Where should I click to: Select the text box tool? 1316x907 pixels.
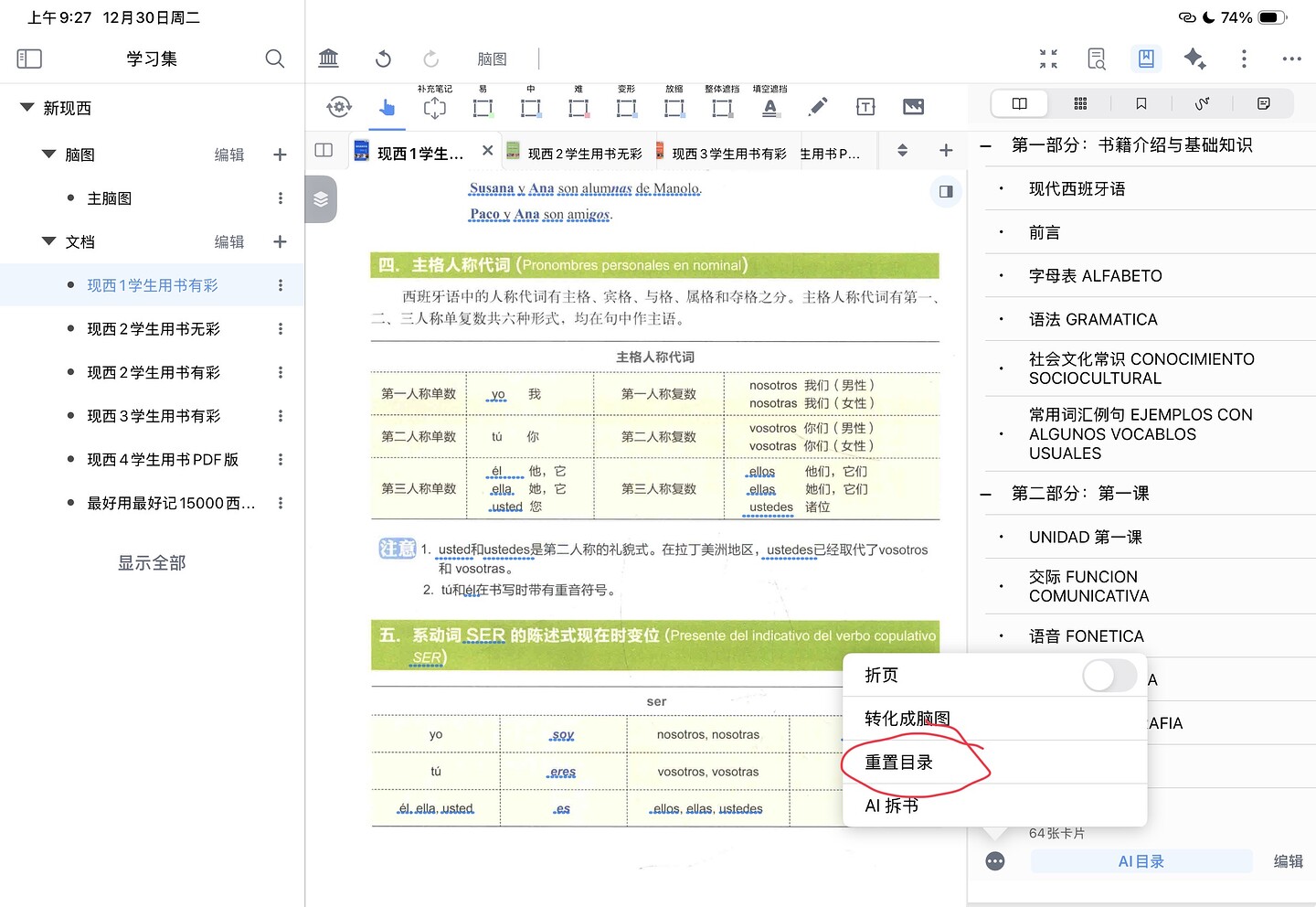865,107
